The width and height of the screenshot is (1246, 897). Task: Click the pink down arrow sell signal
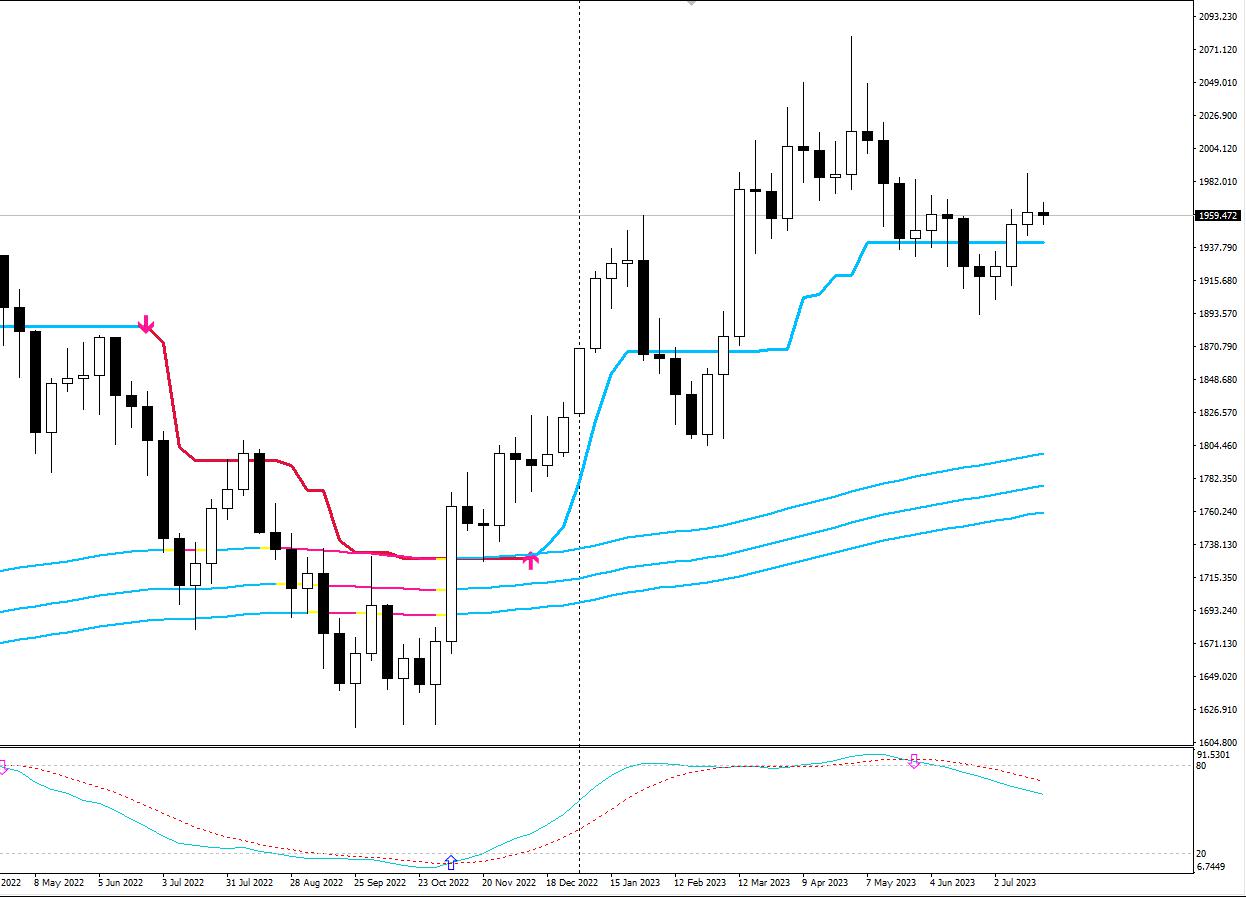146,325
